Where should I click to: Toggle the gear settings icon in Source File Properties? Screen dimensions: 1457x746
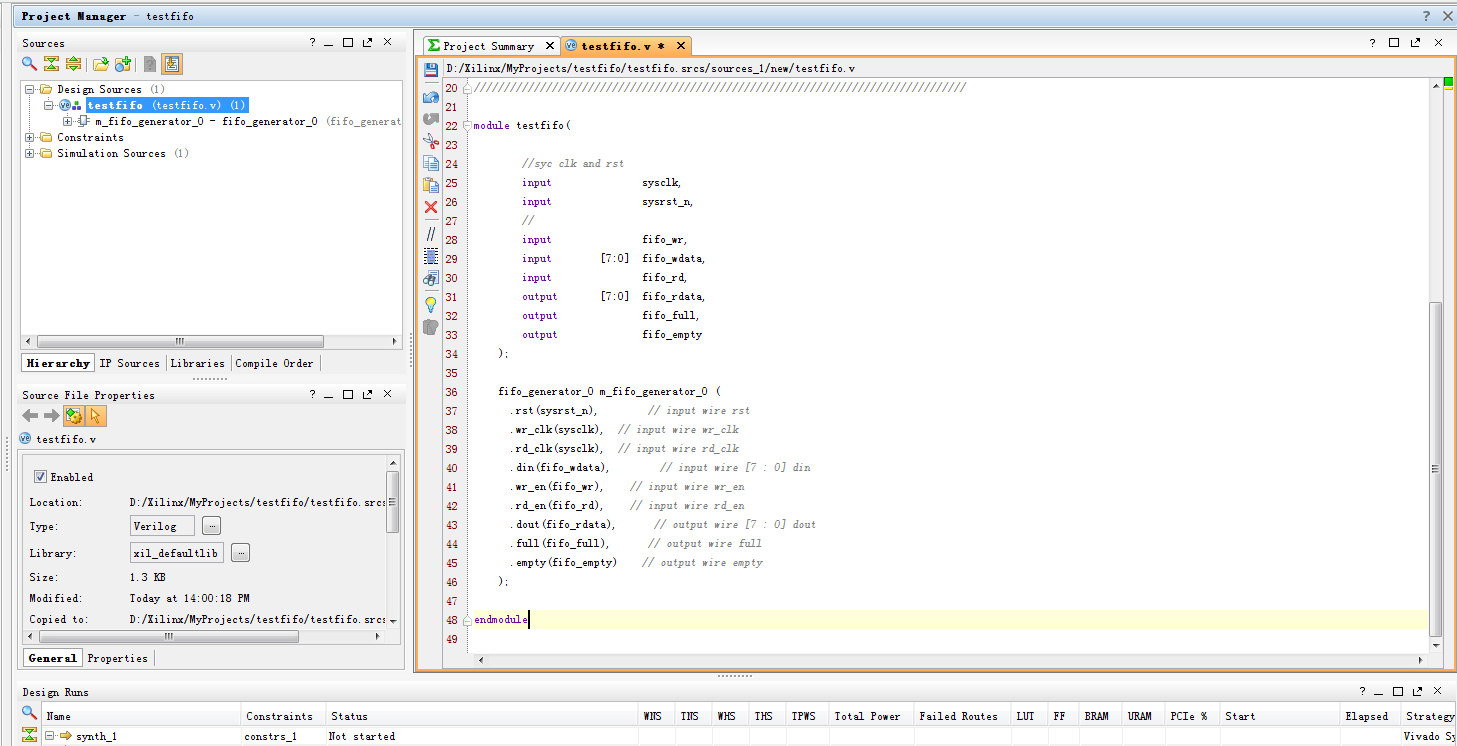74,416
